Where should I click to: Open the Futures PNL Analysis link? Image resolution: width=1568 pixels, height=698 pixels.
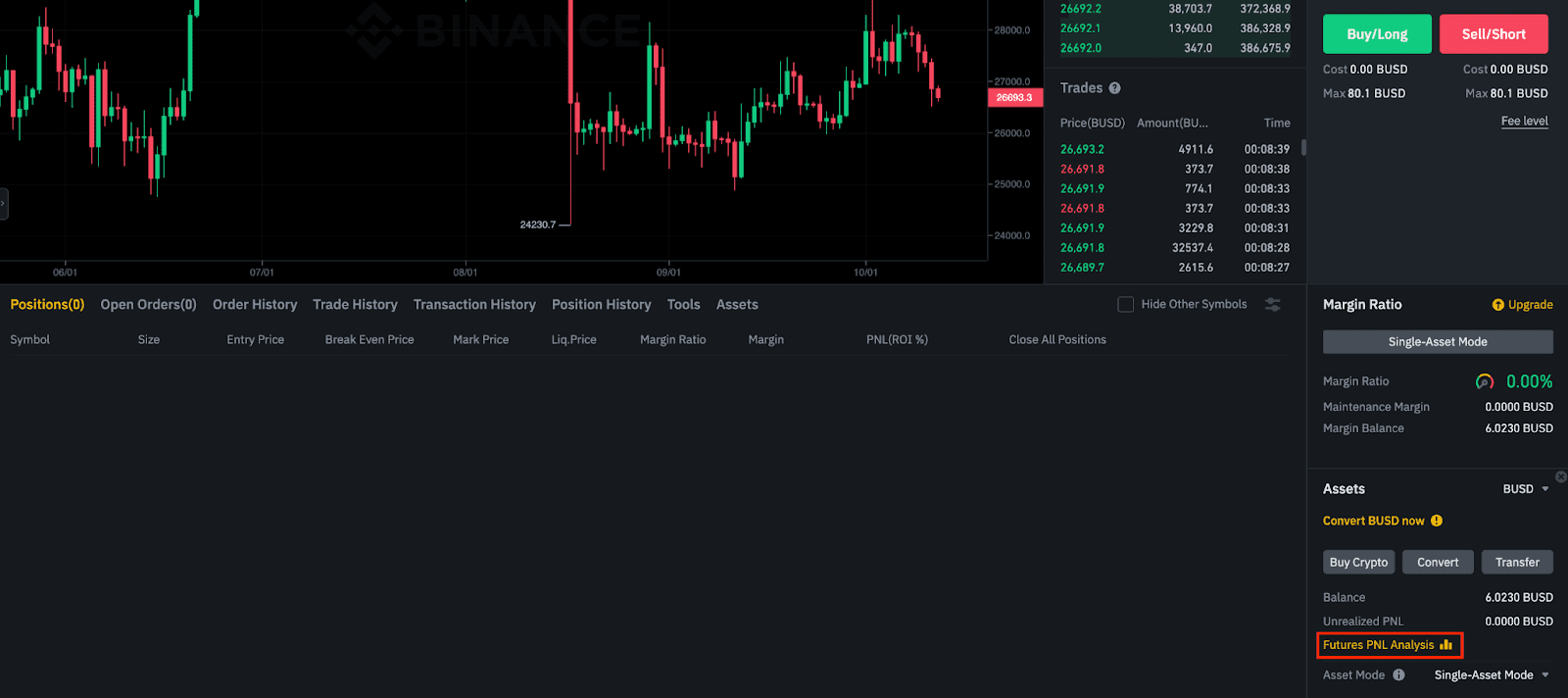coord(1378,645)
